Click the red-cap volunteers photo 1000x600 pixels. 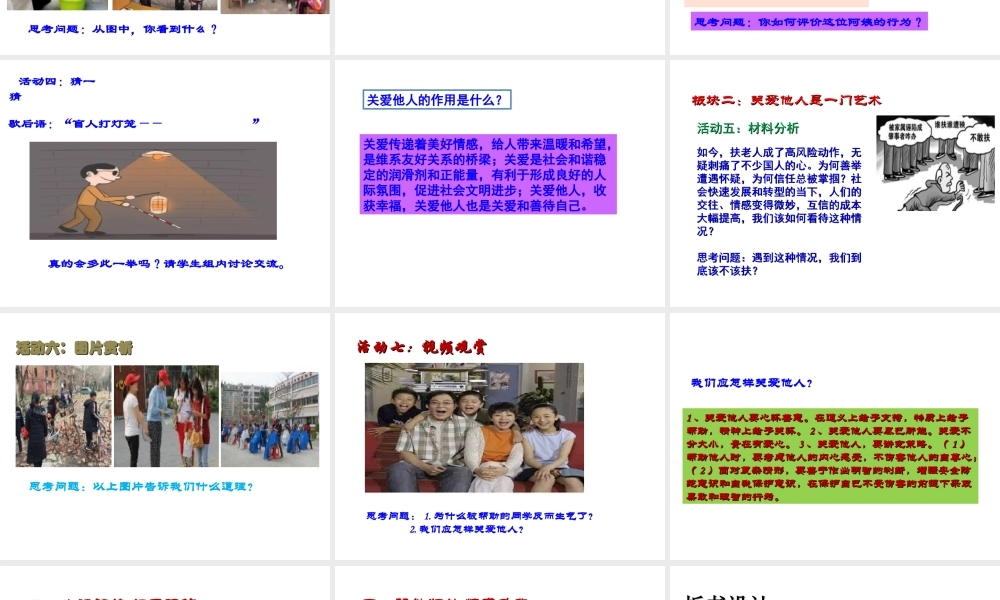166,416
